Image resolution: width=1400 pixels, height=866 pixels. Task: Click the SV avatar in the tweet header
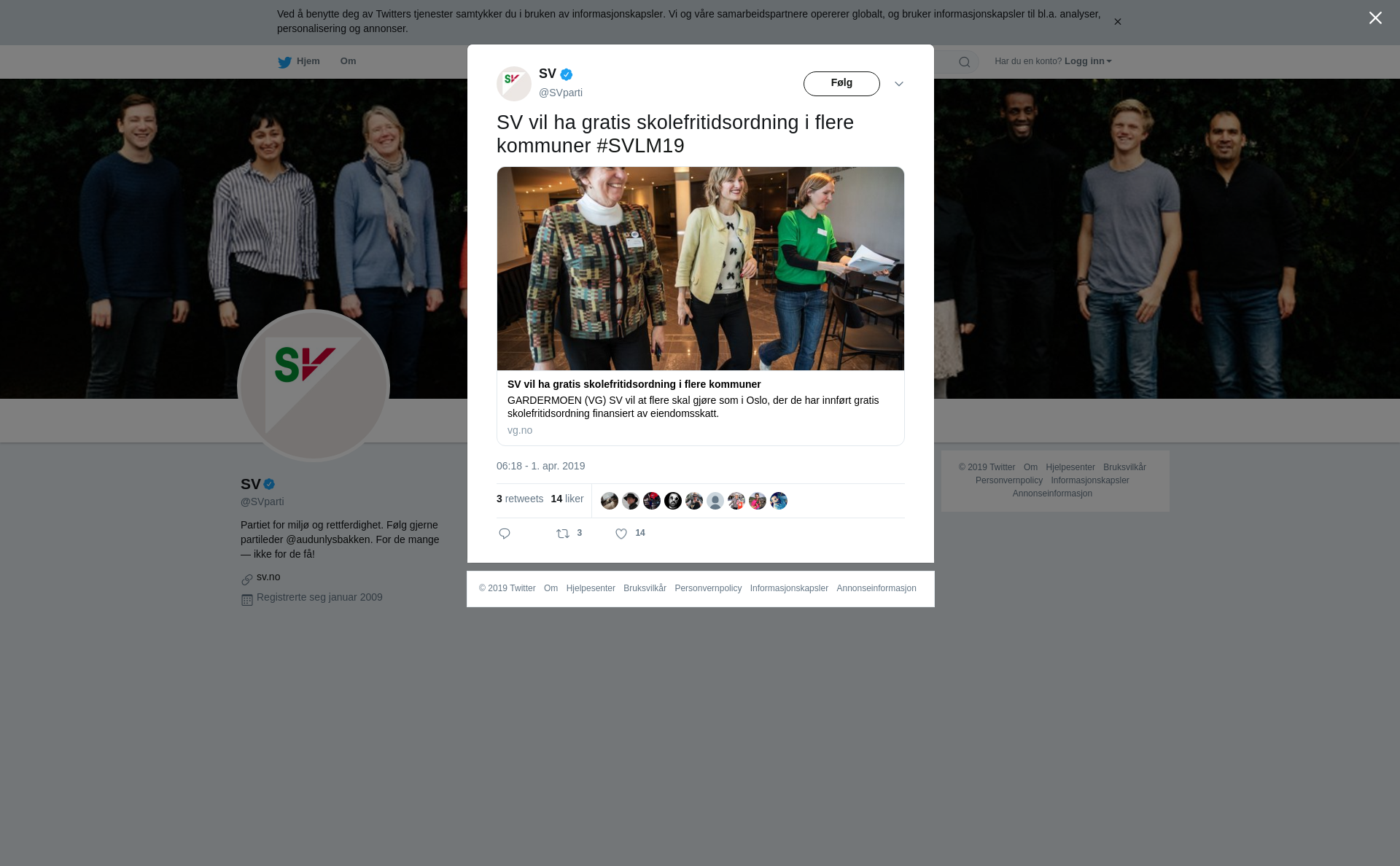coord(514,84)
